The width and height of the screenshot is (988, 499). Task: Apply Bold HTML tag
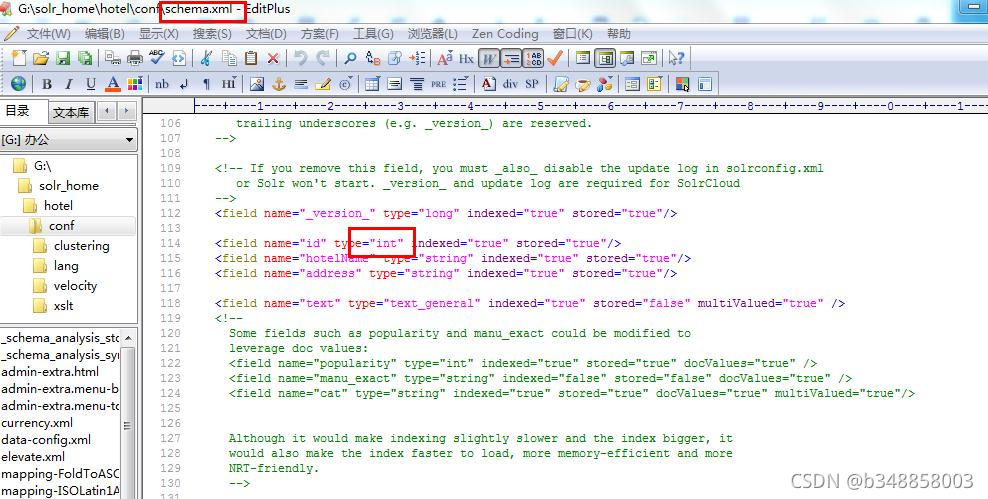pyautogui.click(x=47, y=83)
